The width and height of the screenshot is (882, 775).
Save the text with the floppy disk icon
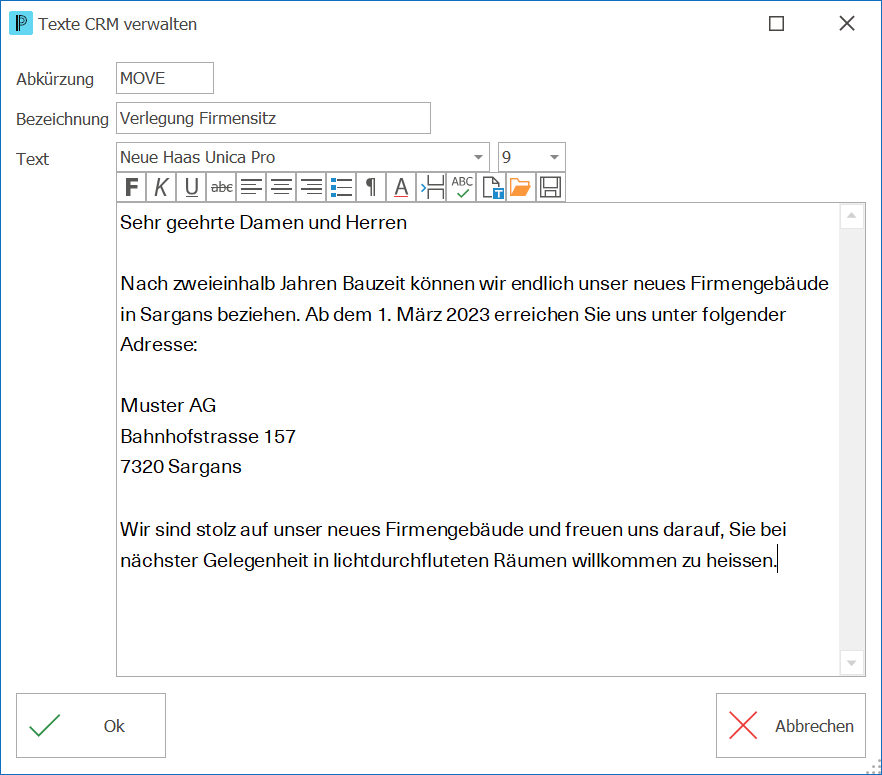[551, 187]
